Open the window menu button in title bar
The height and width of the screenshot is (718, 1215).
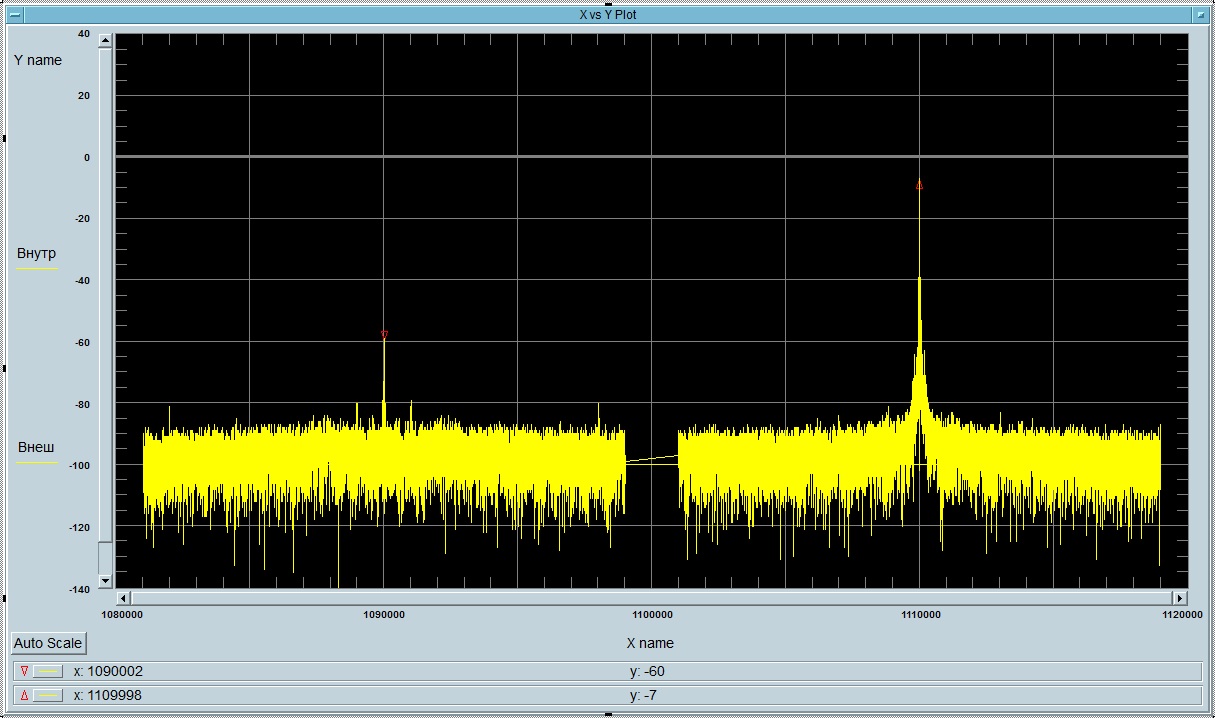[x=15, y=15]
